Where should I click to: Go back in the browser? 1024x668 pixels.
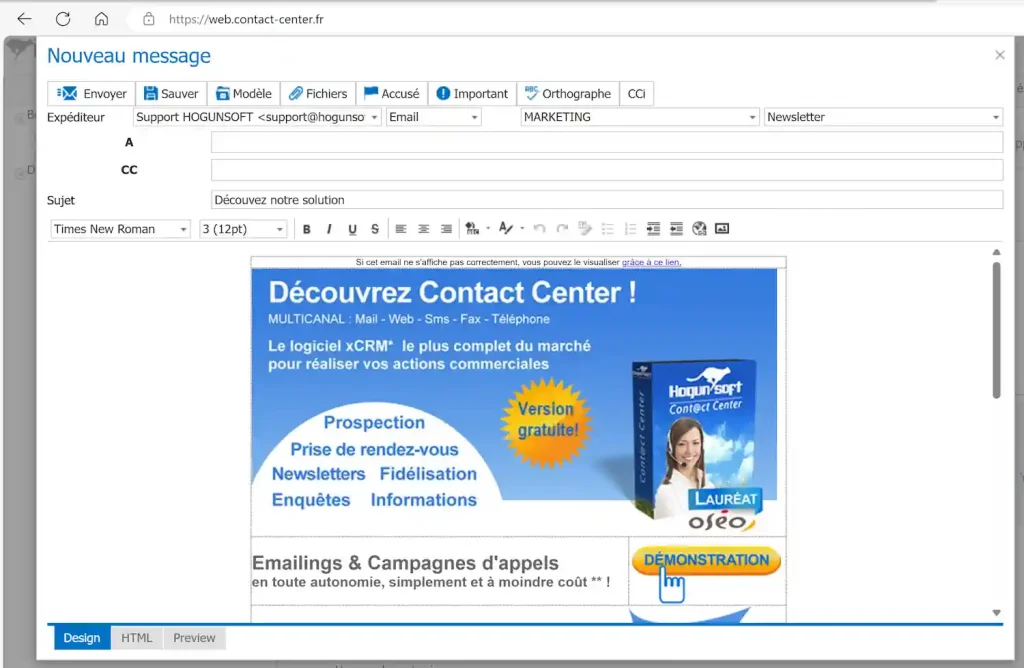click(x=25, y=19)
